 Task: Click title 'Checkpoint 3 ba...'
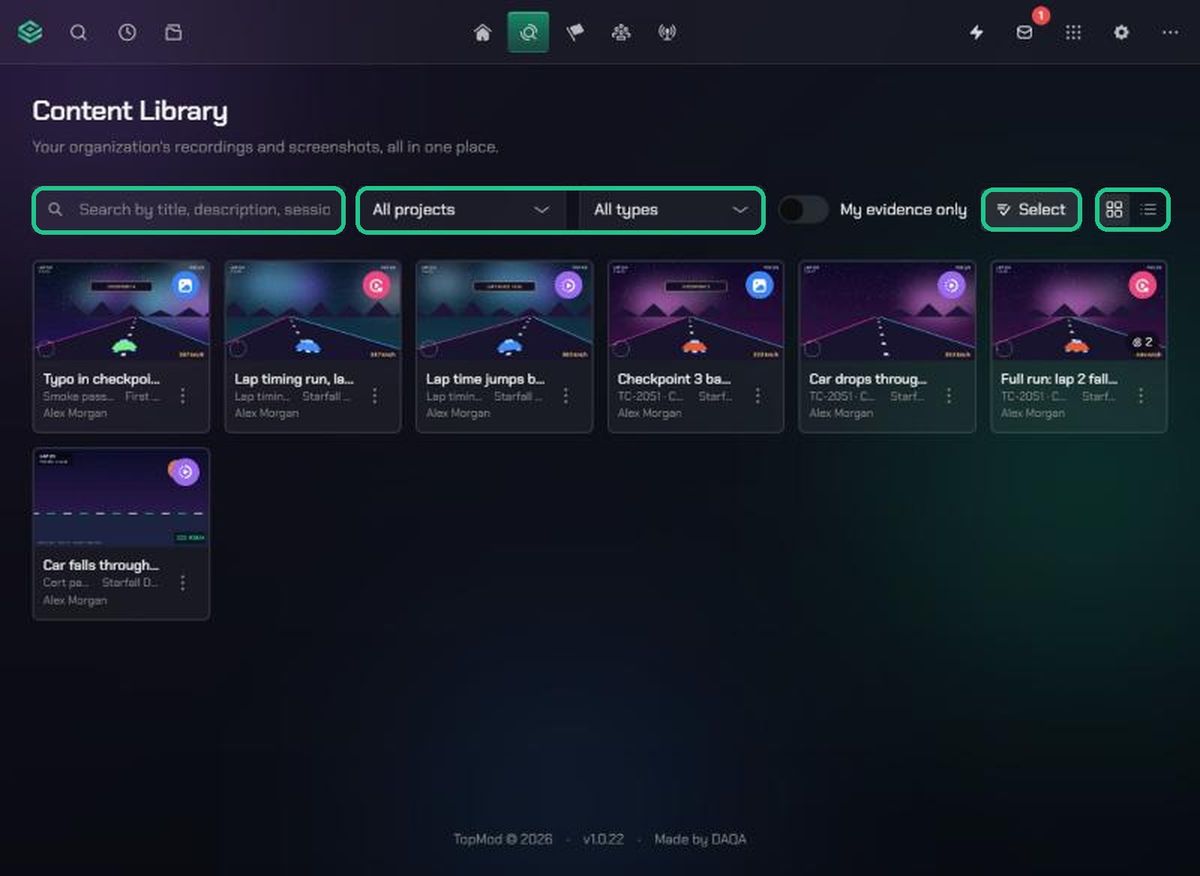674,379
